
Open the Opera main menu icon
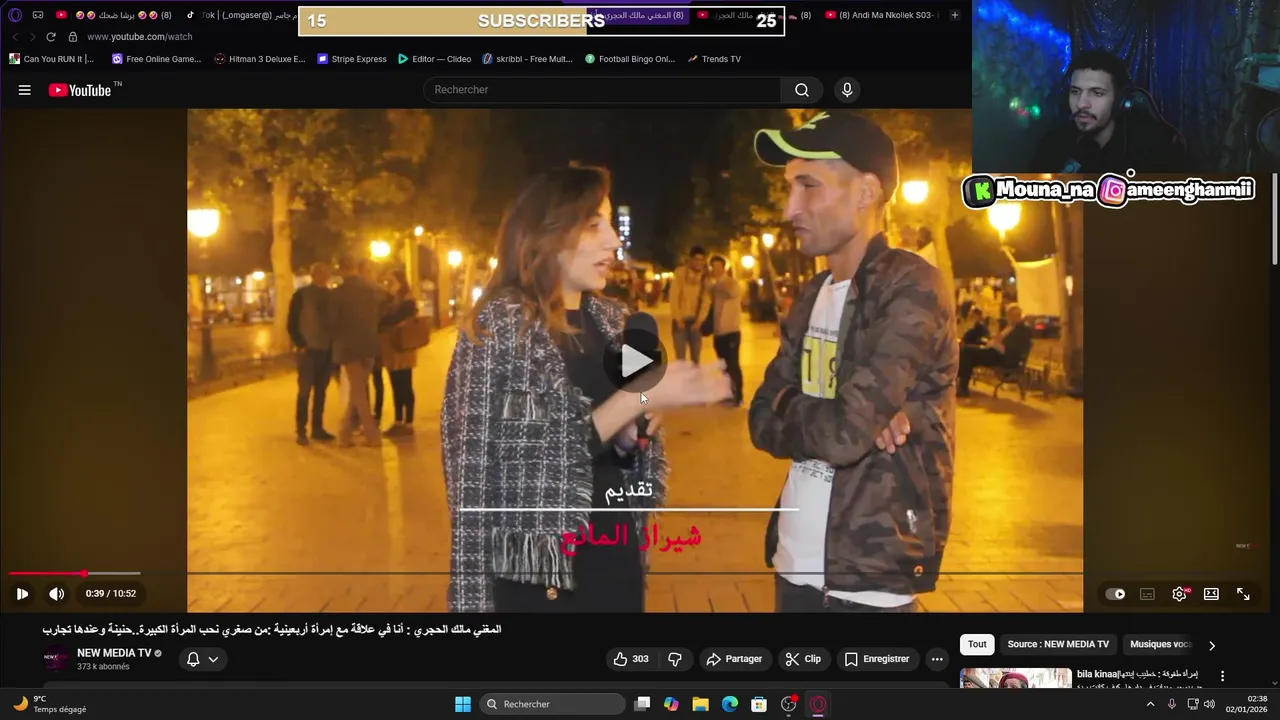[15, 15]
